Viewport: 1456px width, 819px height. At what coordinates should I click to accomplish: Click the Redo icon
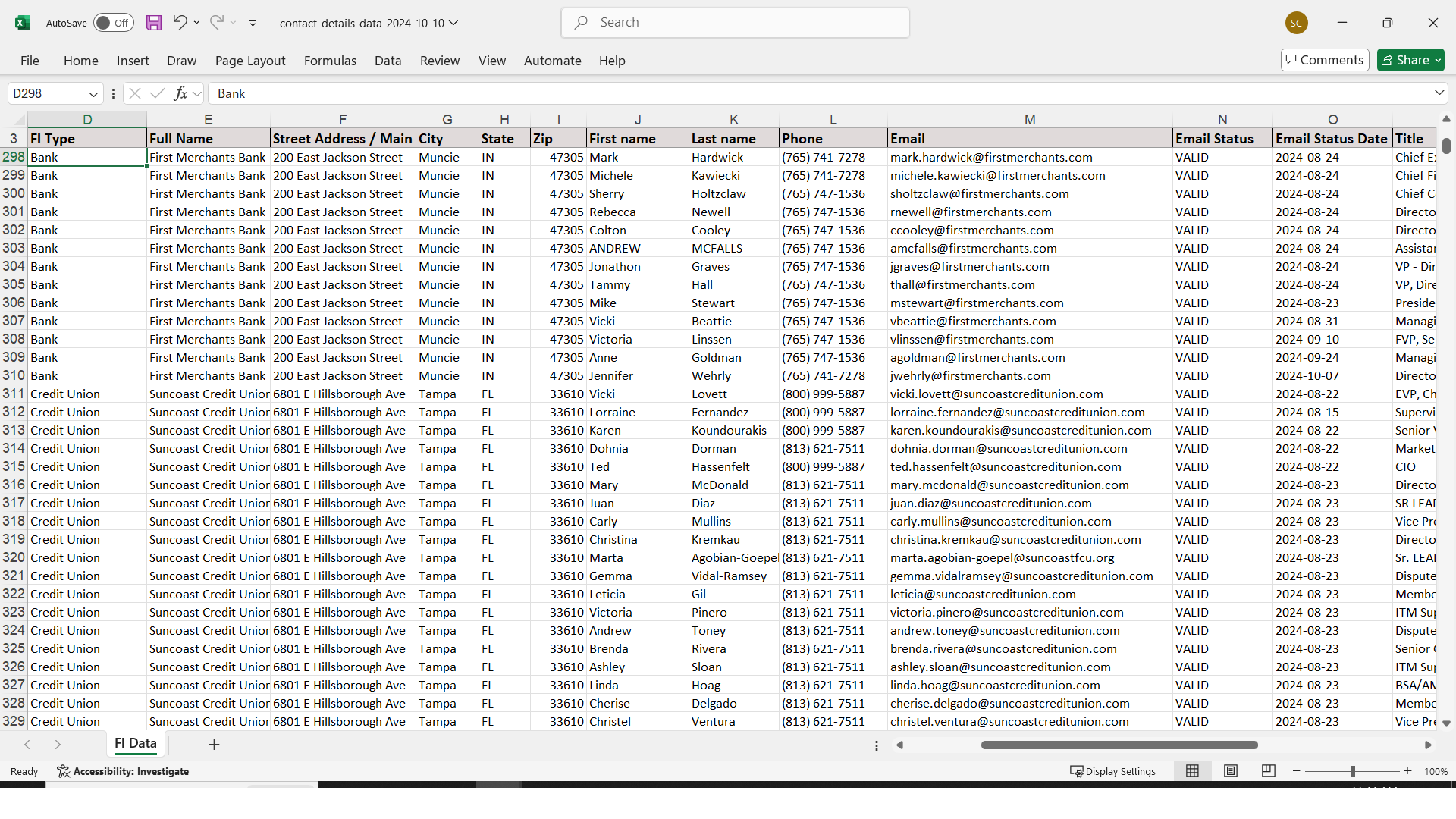pyautogui.click(x=217, y=22)
